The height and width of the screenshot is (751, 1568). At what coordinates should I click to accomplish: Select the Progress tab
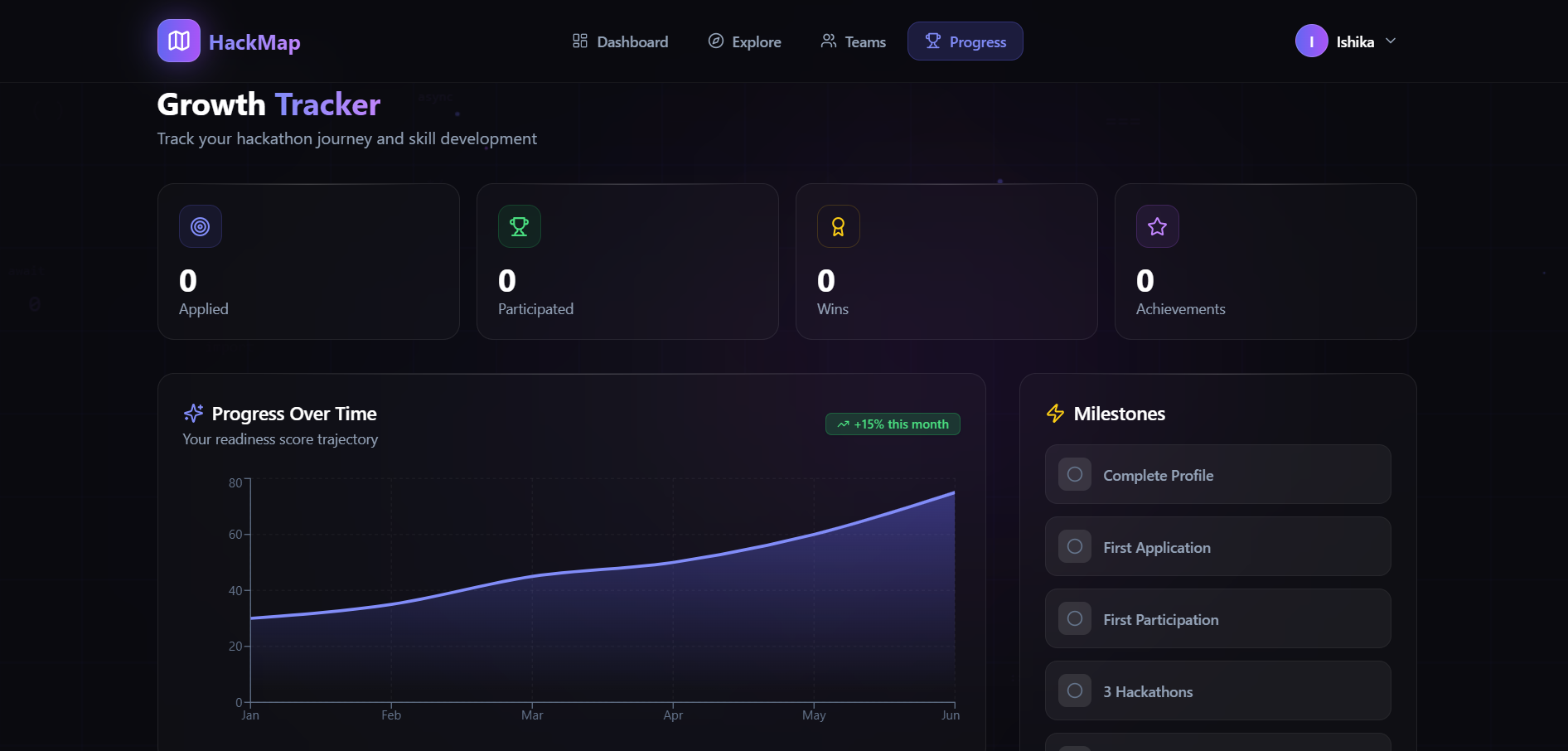(x=965, y=41)
